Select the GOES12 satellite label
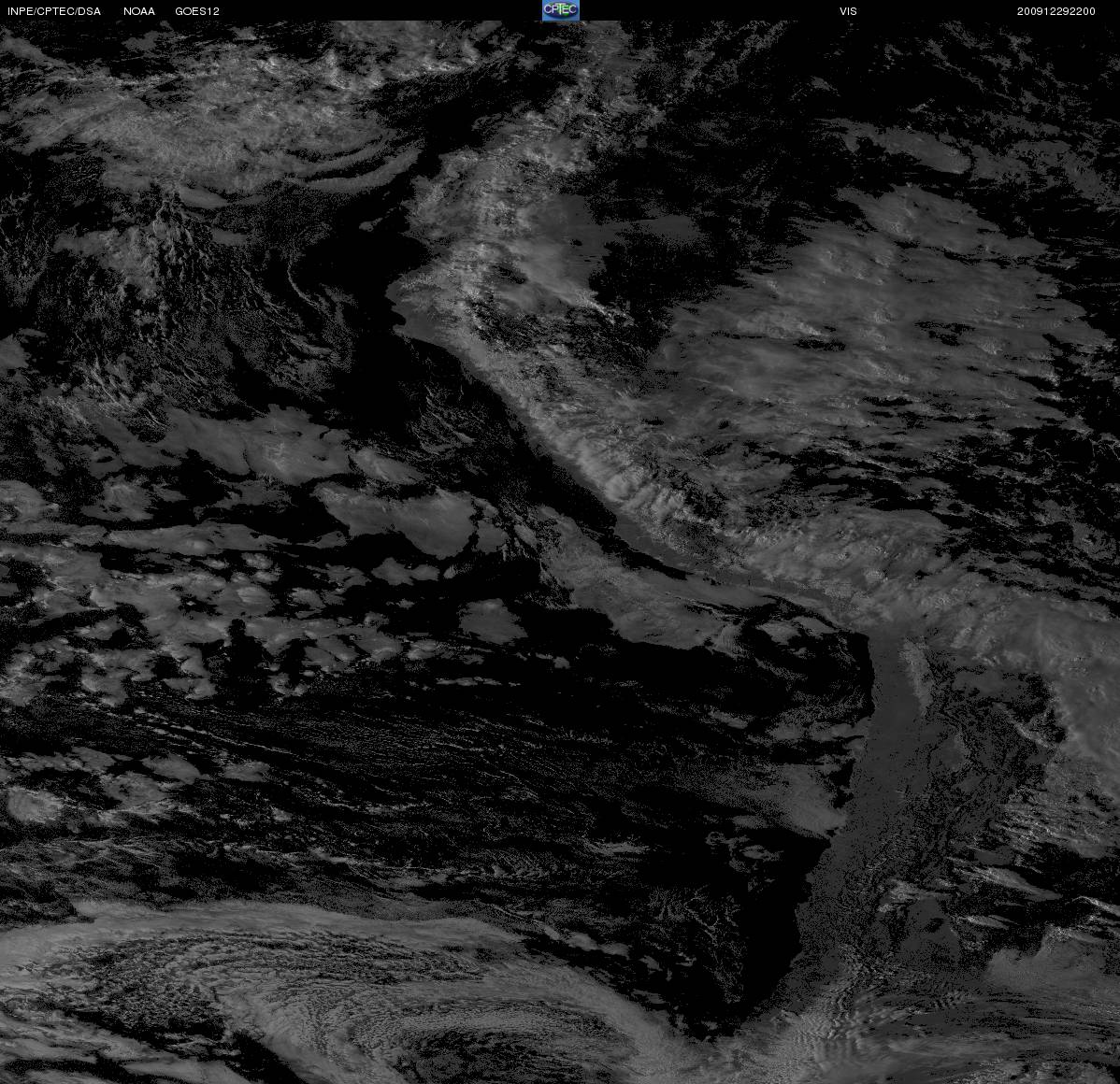 (197, 11)
